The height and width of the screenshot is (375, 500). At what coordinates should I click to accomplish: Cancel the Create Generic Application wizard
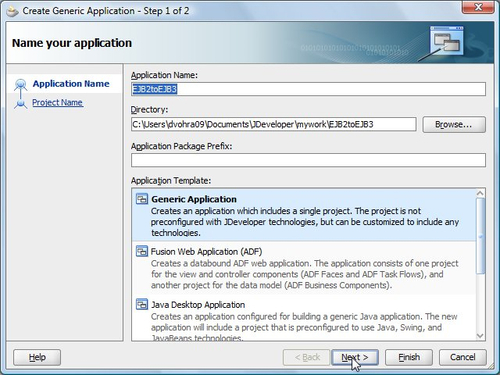pyautogui.click(x=463, y=357)
